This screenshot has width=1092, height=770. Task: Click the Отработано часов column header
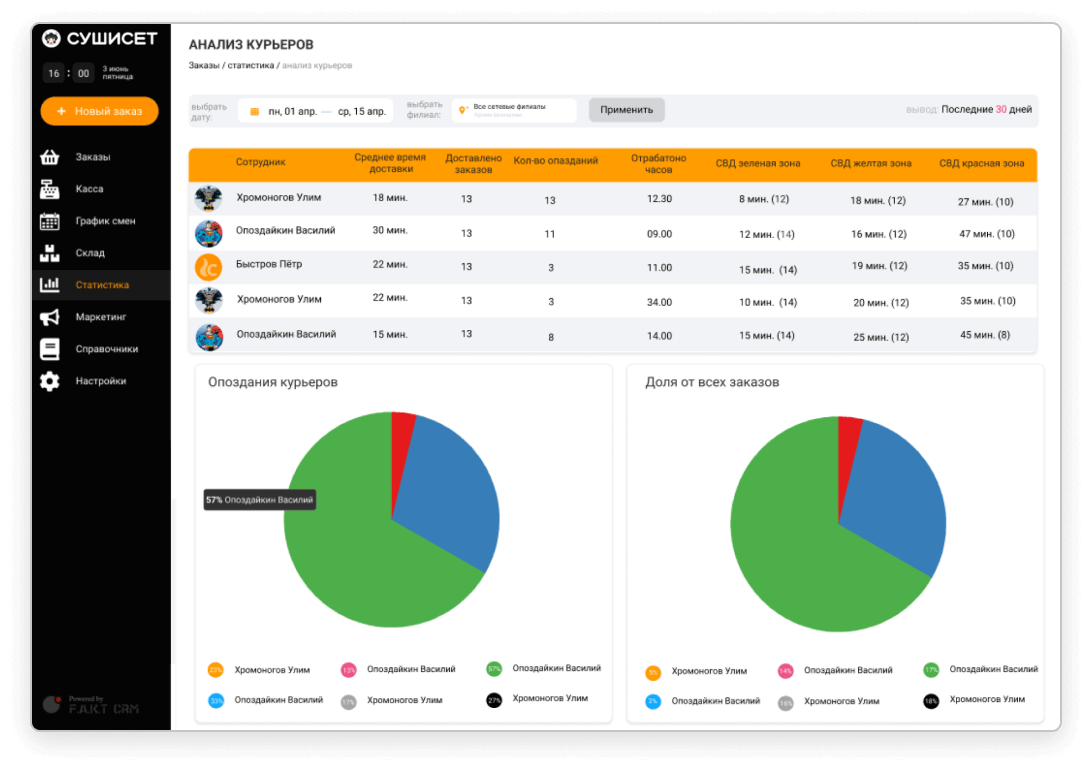point(659,164)
